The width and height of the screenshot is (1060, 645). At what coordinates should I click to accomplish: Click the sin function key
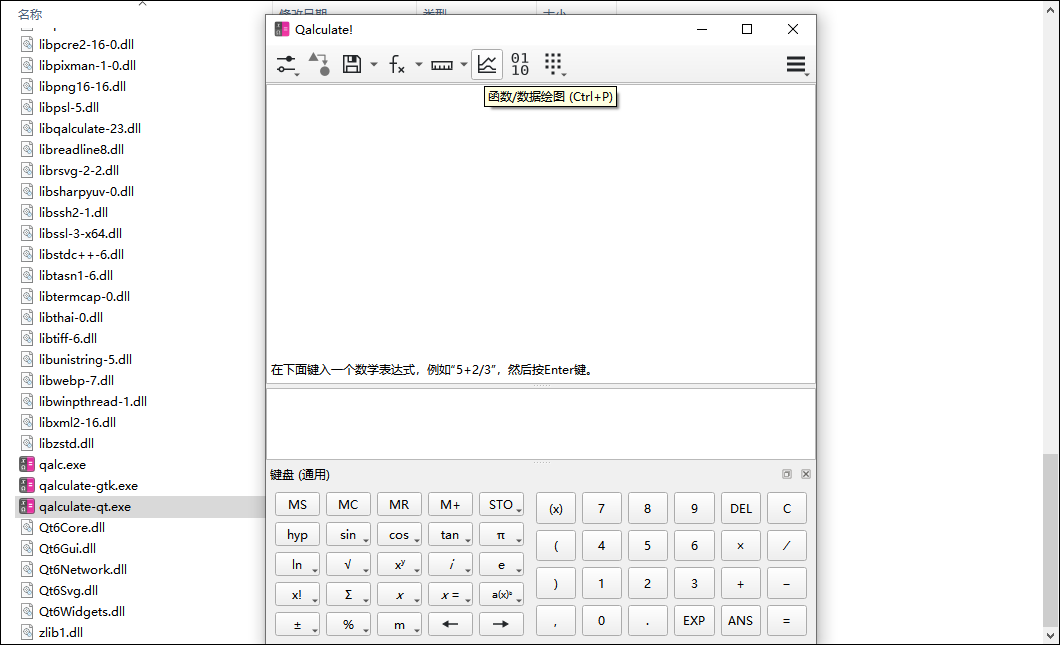coord(348,535)
